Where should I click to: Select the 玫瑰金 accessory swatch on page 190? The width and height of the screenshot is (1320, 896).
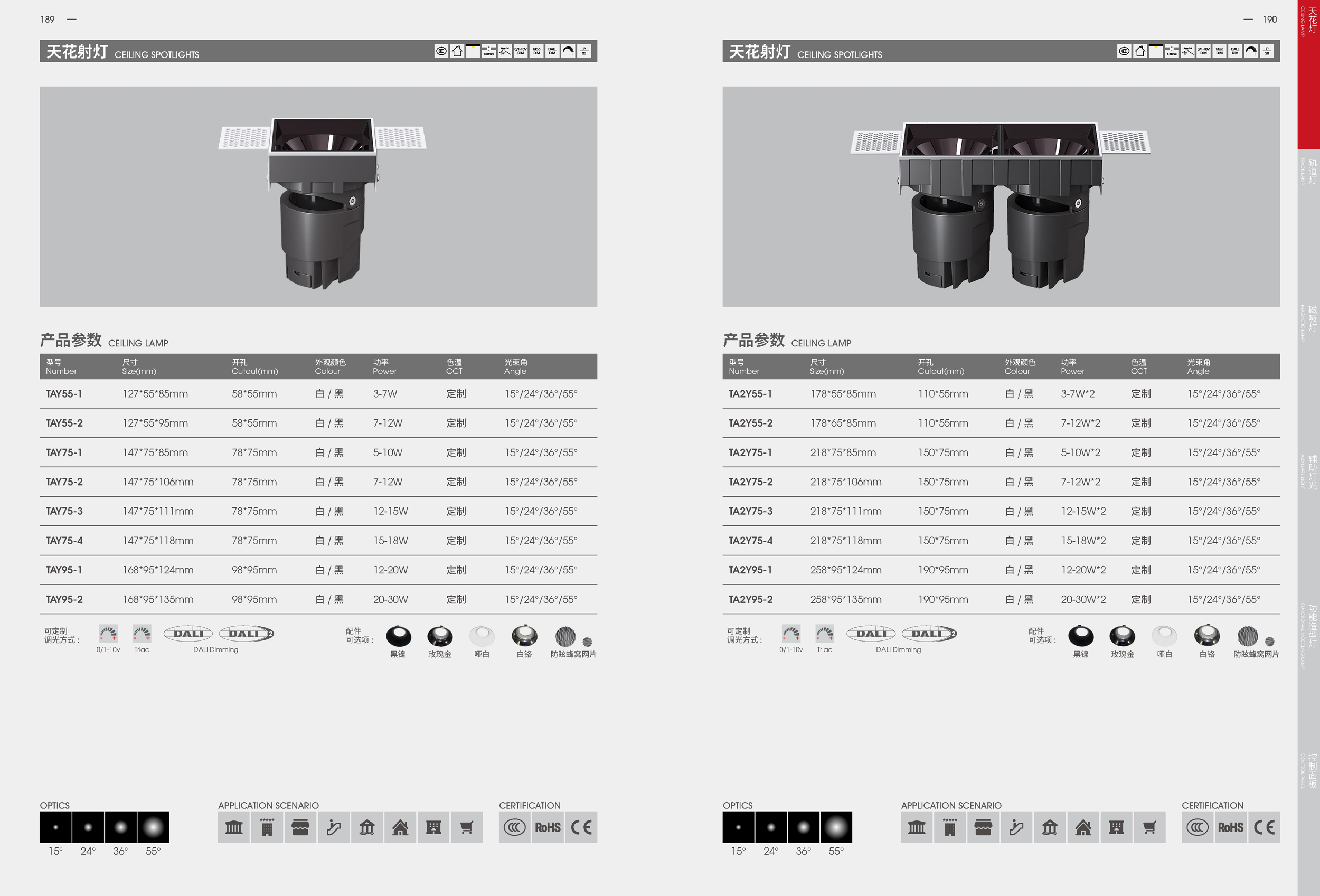(1123, 637)
